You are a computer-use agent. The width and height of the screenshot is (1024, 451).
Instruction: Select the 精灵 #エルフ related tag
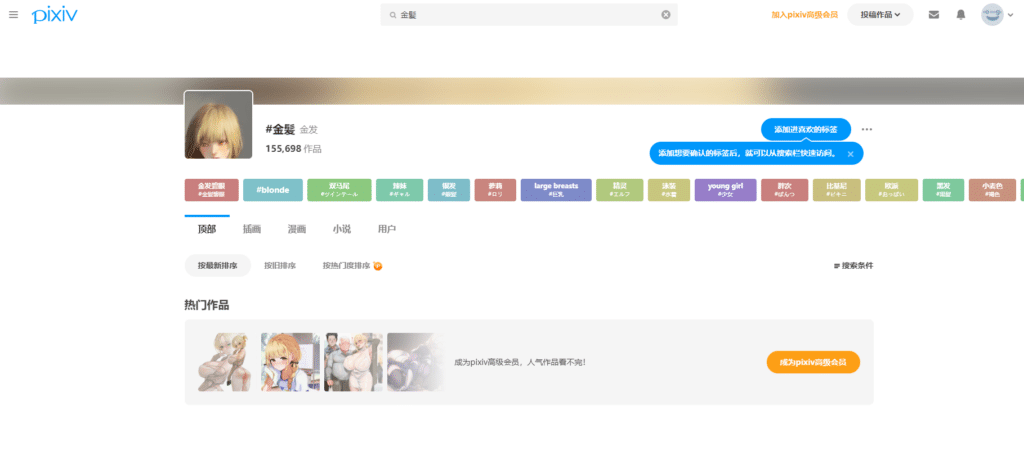pos(620,190)
